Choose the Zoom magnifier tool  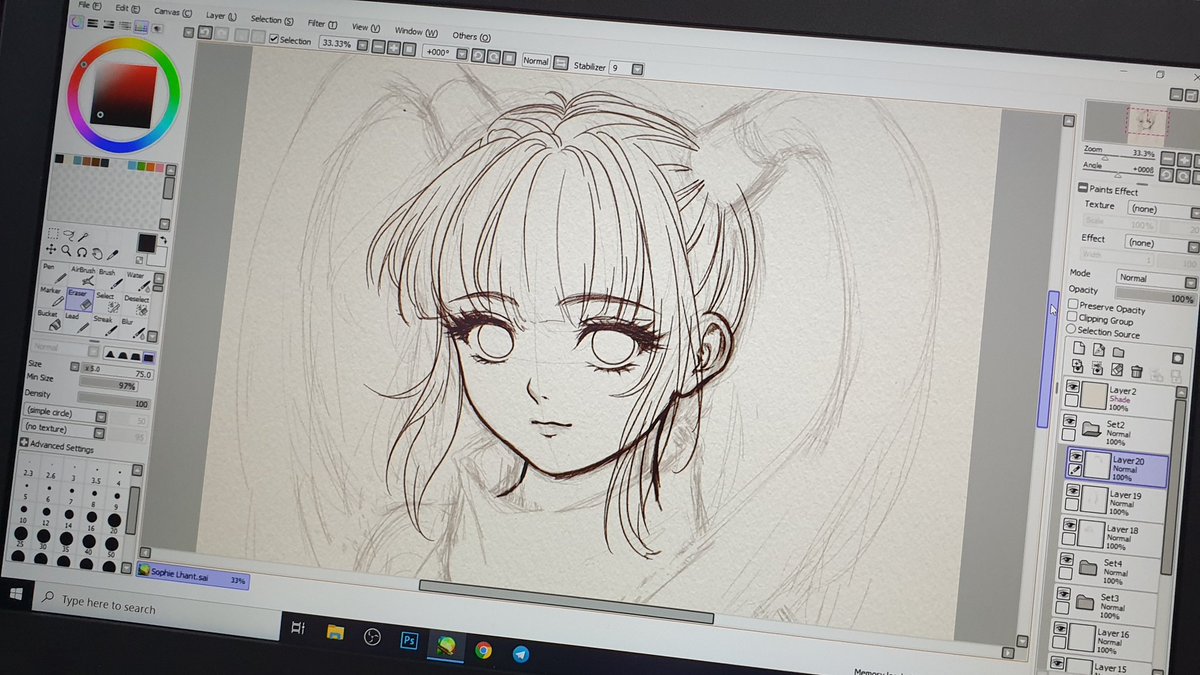(66, 250)
